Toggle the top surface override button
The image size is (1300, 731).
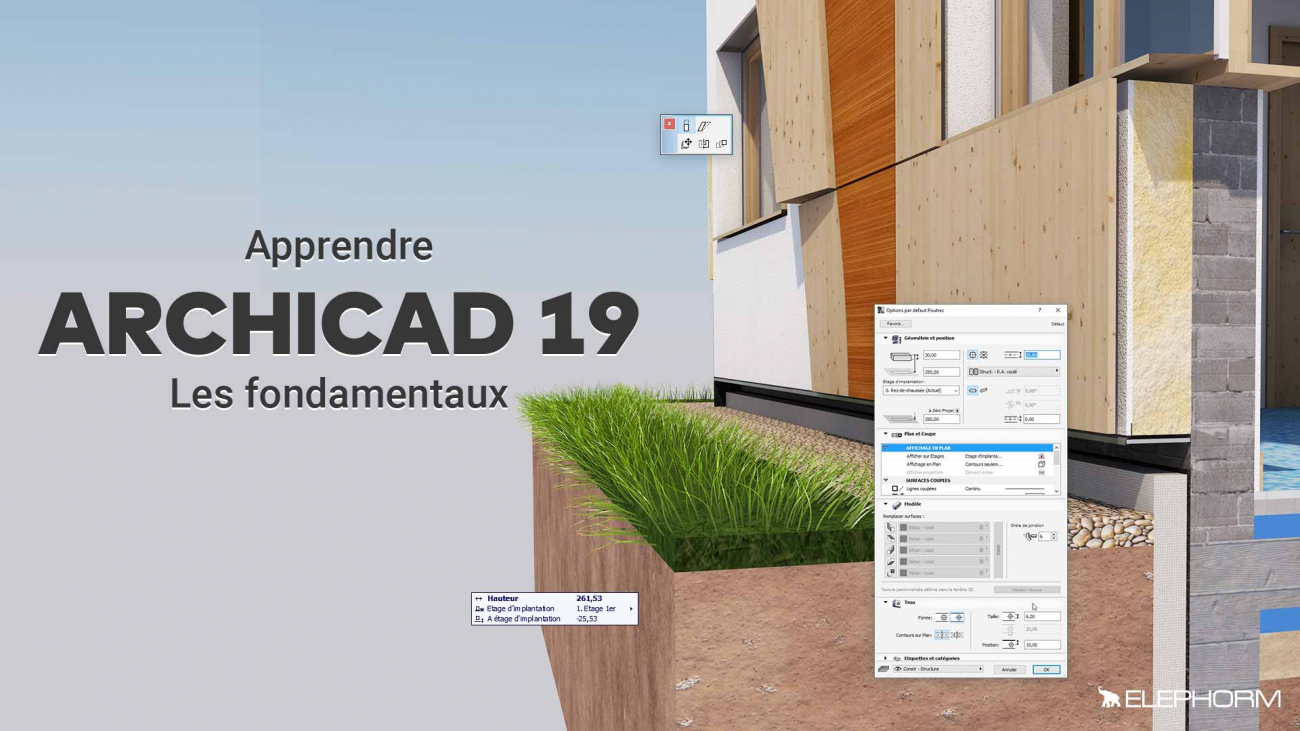[891, 527]
